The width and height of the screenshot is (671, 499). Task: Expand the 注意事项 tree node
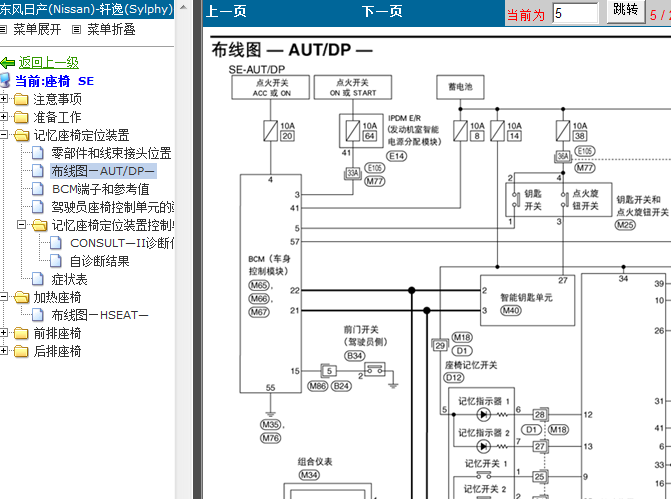[3, 99]
